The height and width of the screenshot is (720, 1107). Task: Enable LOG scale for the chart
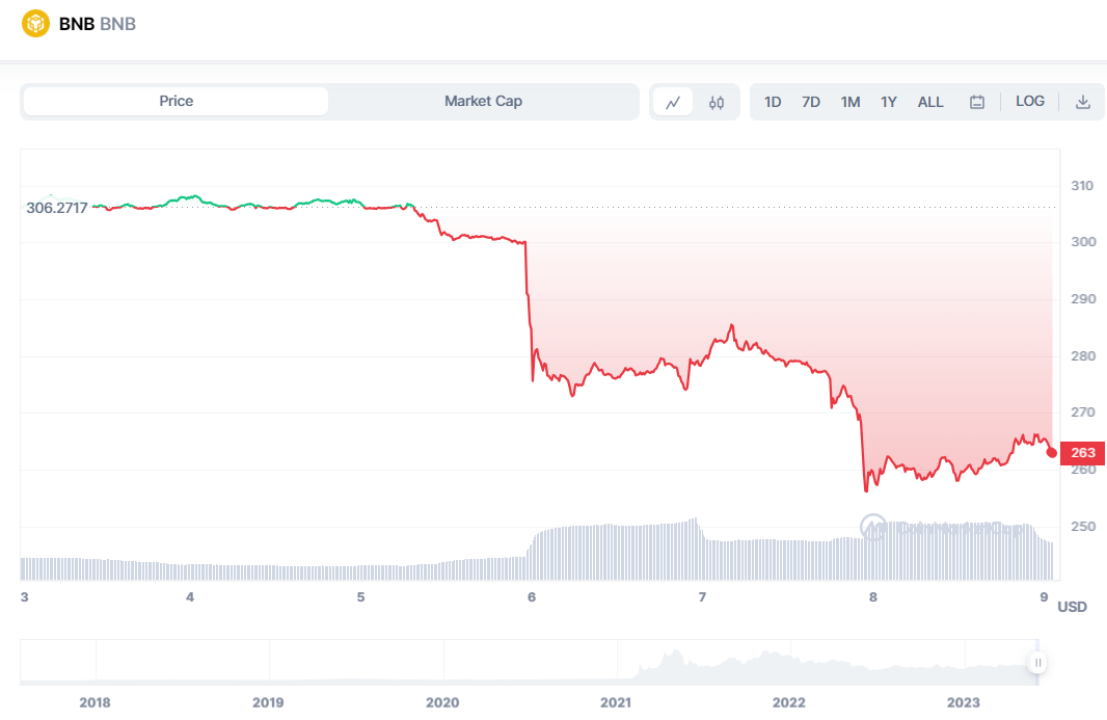[x=1030, y=101]
